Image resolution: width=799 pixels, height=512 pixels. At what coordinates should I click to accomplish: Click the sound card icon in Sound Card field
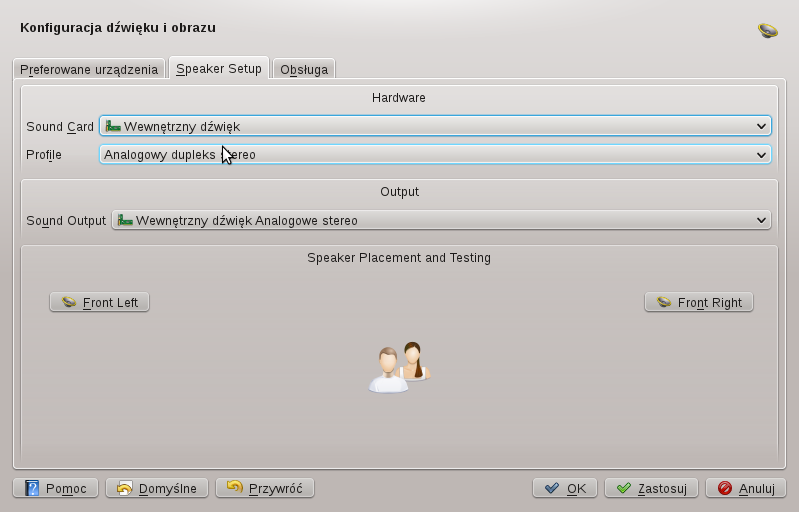pos(113,126)
